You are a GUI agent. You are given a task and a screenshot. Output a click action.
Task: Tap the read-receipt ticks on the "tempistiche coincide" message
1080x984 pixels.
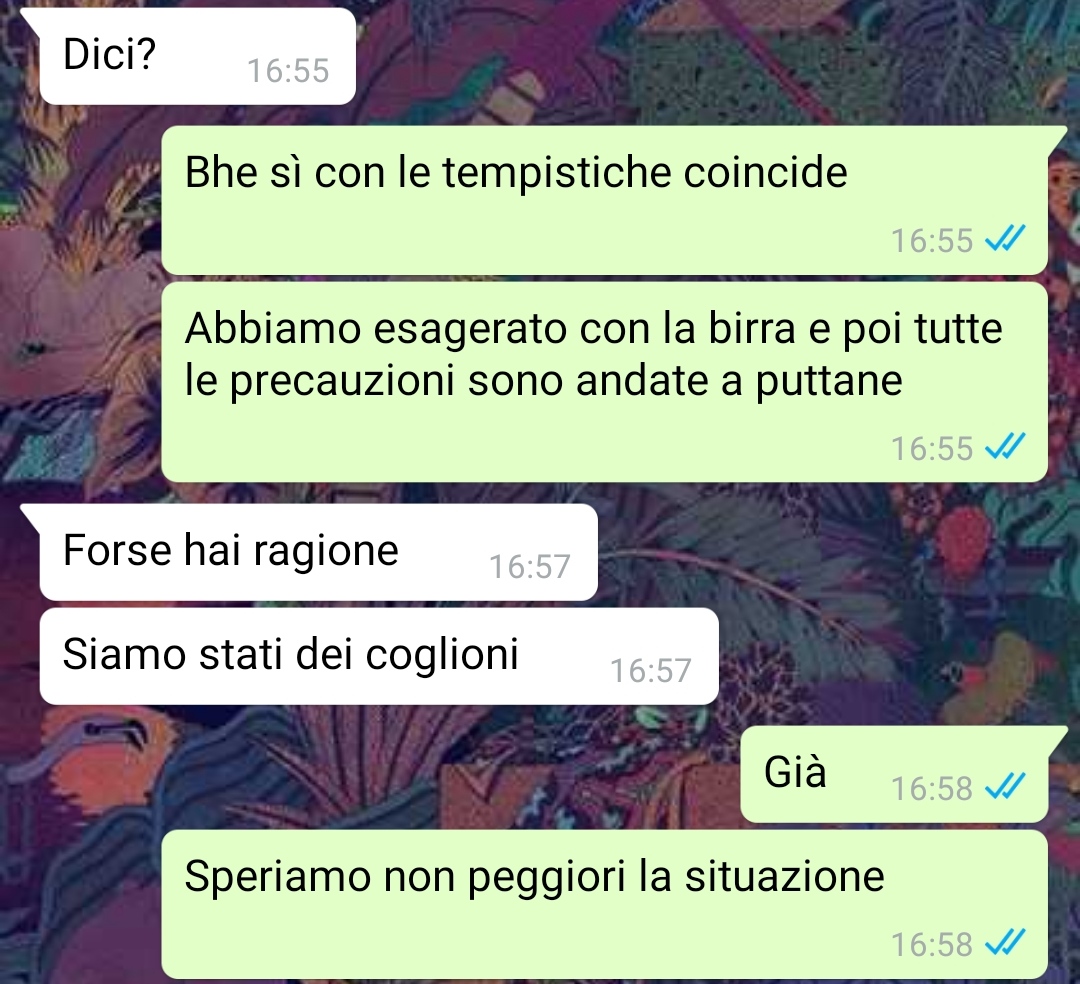(x=1005, y=239)
